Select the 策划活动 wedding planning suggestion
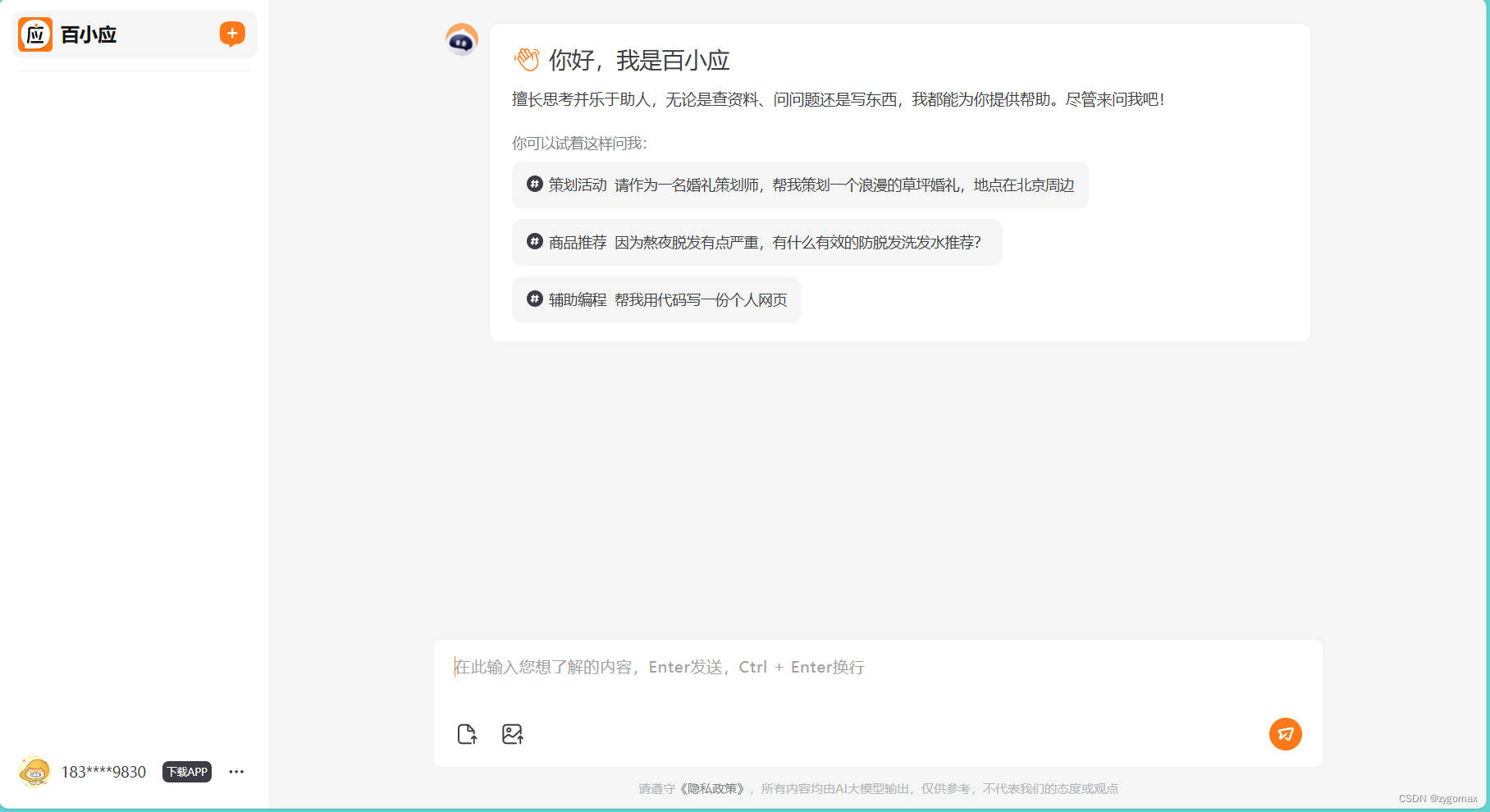1490x812 pixels. click(800, 185)
